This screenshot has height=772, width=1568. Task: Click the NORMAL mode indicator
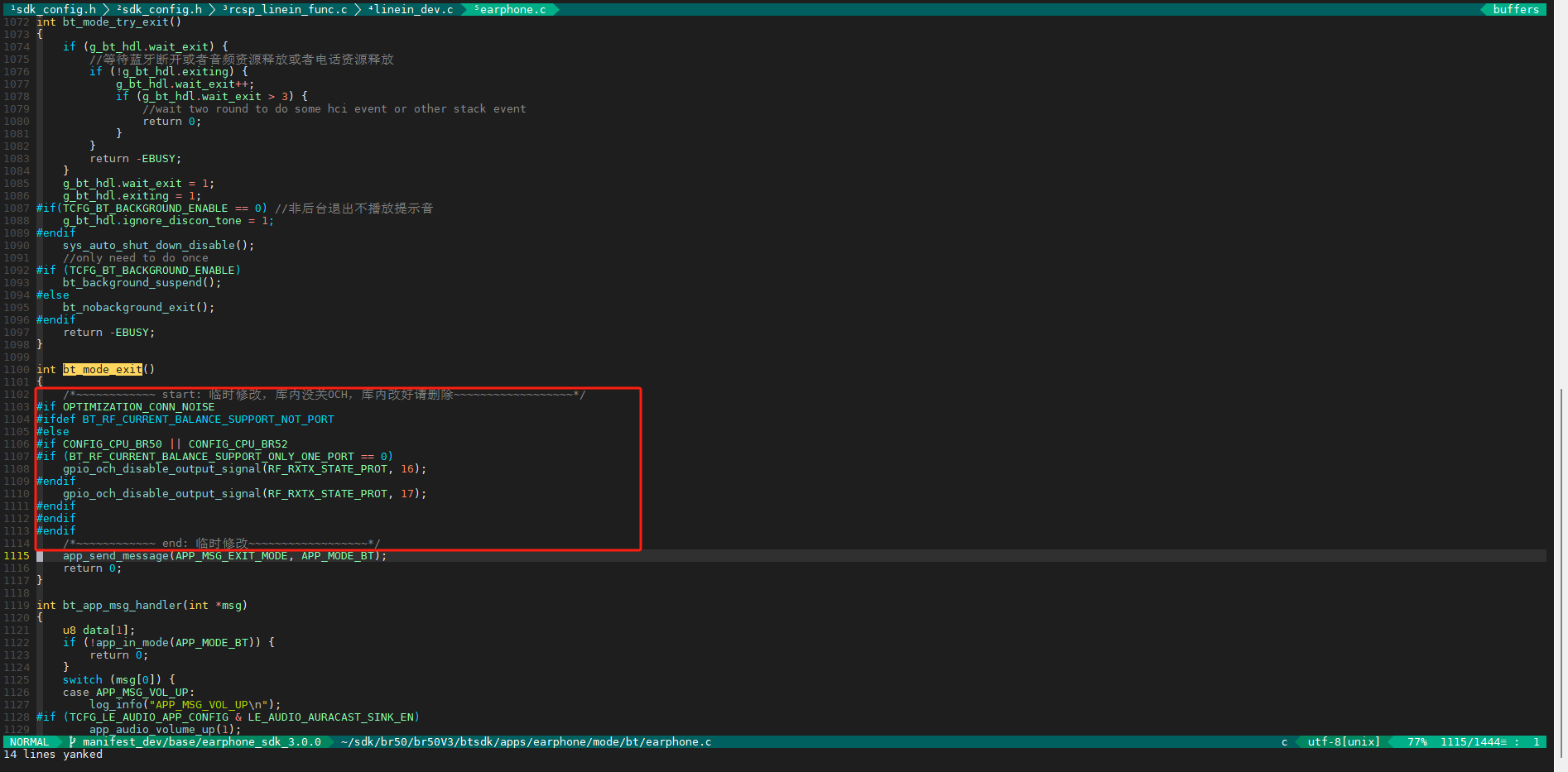pyautogui.click(x=30, y=741)
